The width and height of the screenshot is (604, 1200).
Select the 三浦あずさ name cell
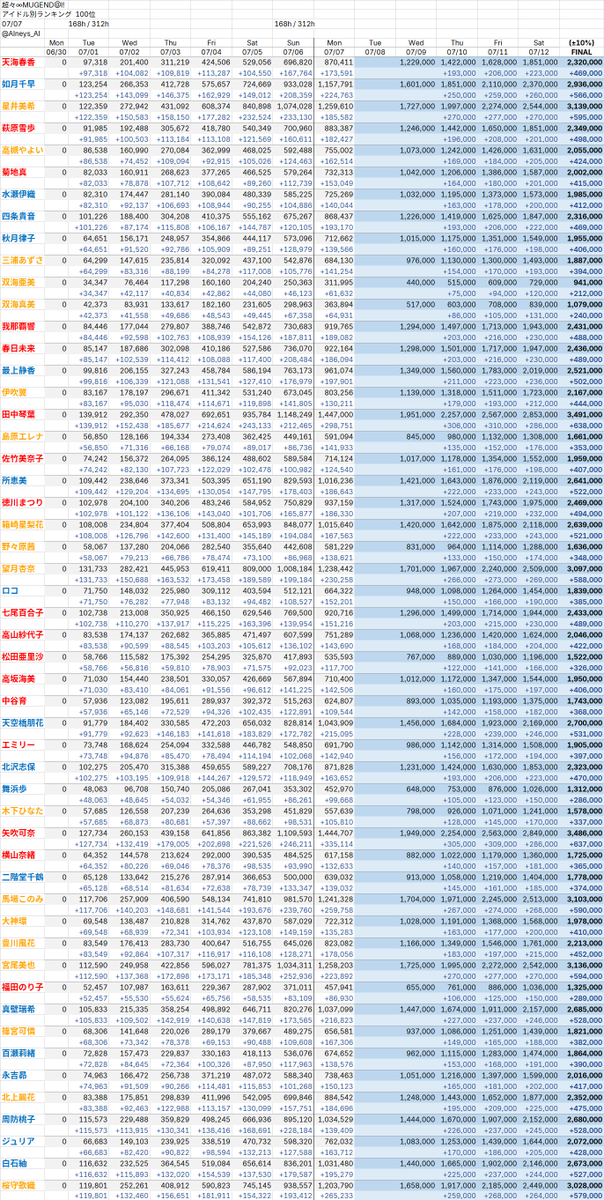[21, 258]
